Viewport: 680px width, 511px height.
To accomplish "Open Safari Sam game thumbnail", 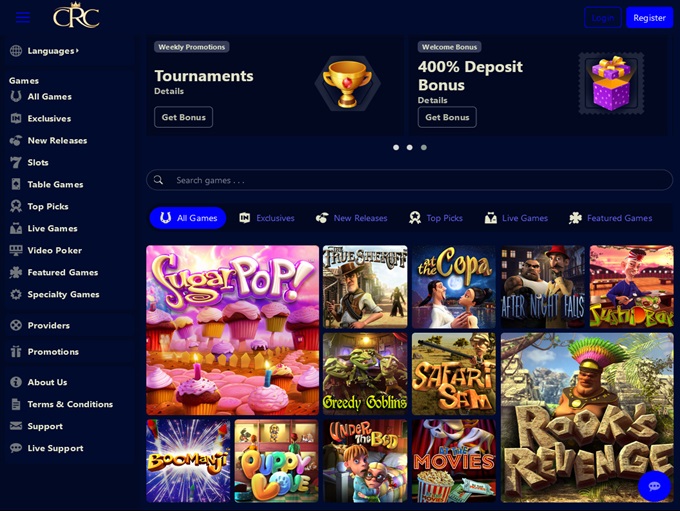I will (x=454, y=374).
